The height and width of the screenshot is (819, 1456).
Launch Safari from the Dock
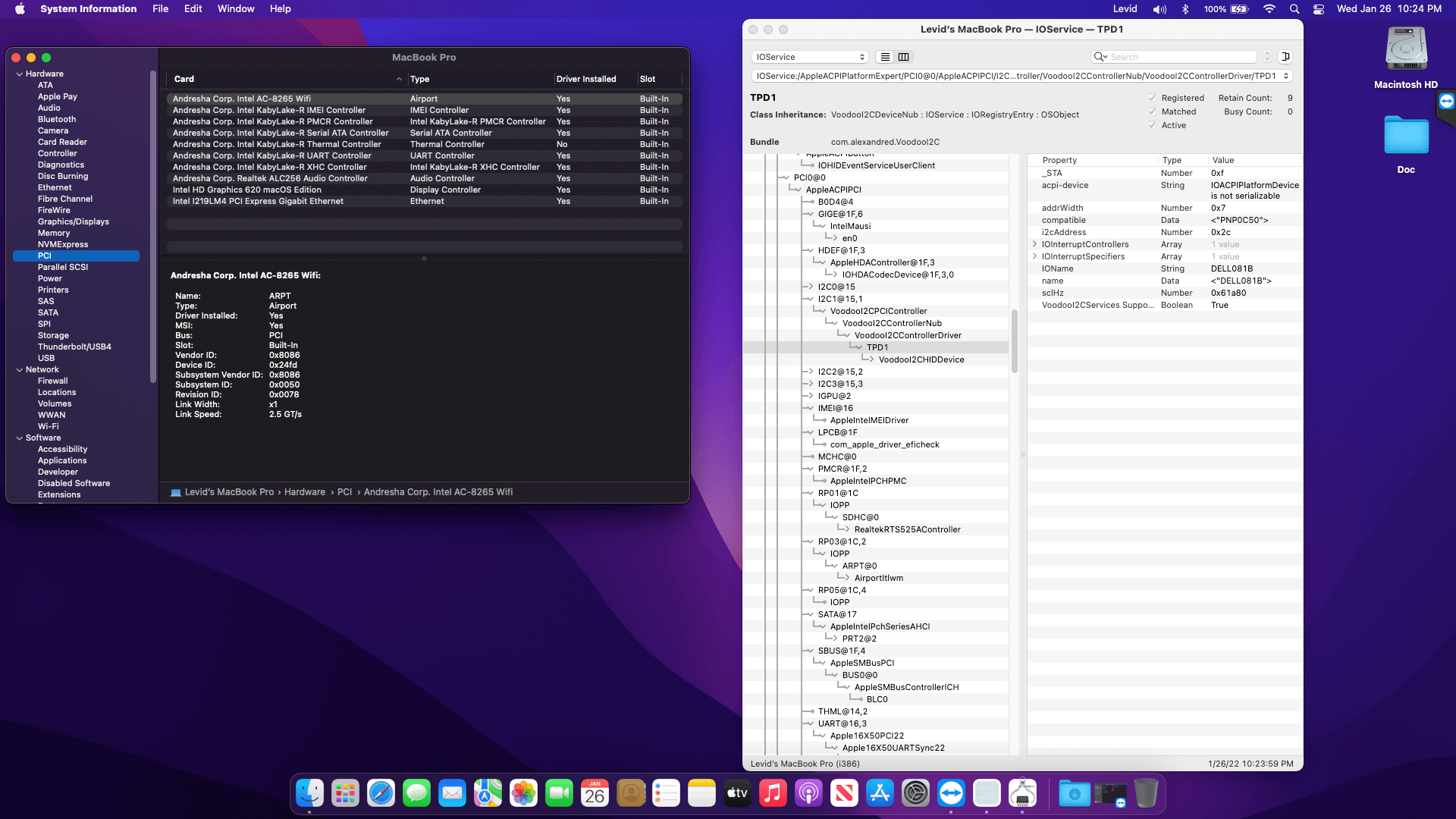[x=381, y=793]
